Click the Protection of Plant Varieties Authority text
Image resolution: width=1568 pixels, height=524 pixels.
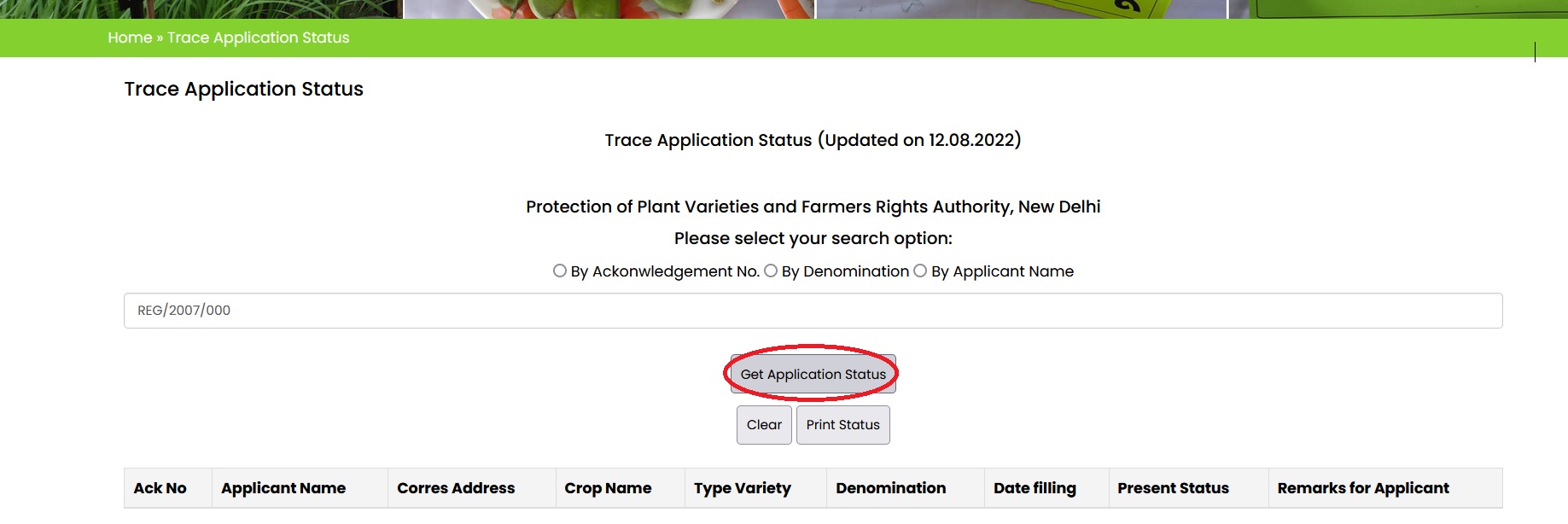[813, 207]
